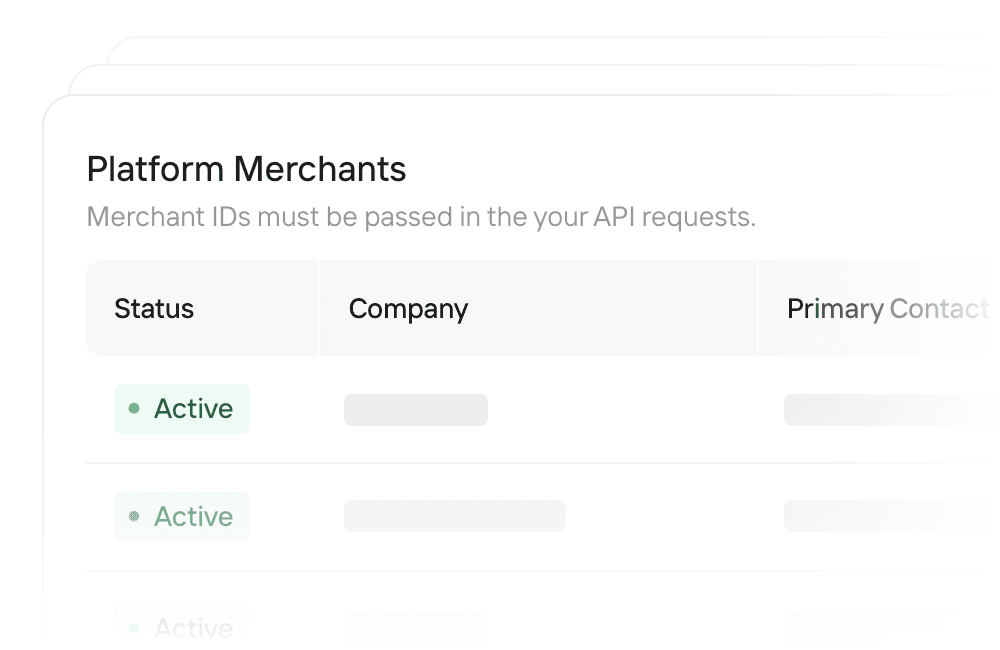This screenshot has height=650, width=1000.
Task: Click the Platform Merchants heading
Action: tap(246, 169)
